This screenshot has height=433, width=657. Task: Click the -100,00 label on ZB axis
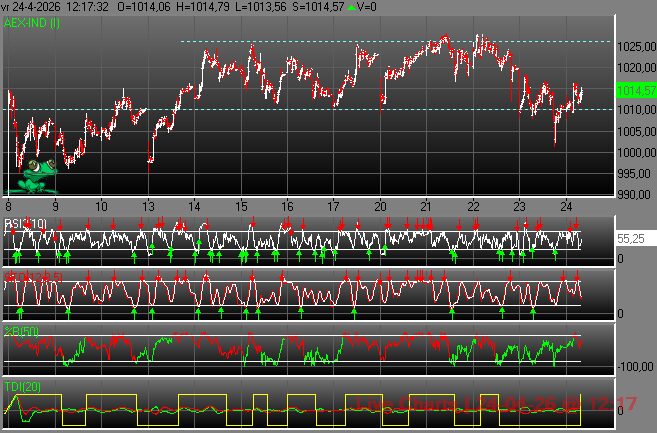[635, 366]
